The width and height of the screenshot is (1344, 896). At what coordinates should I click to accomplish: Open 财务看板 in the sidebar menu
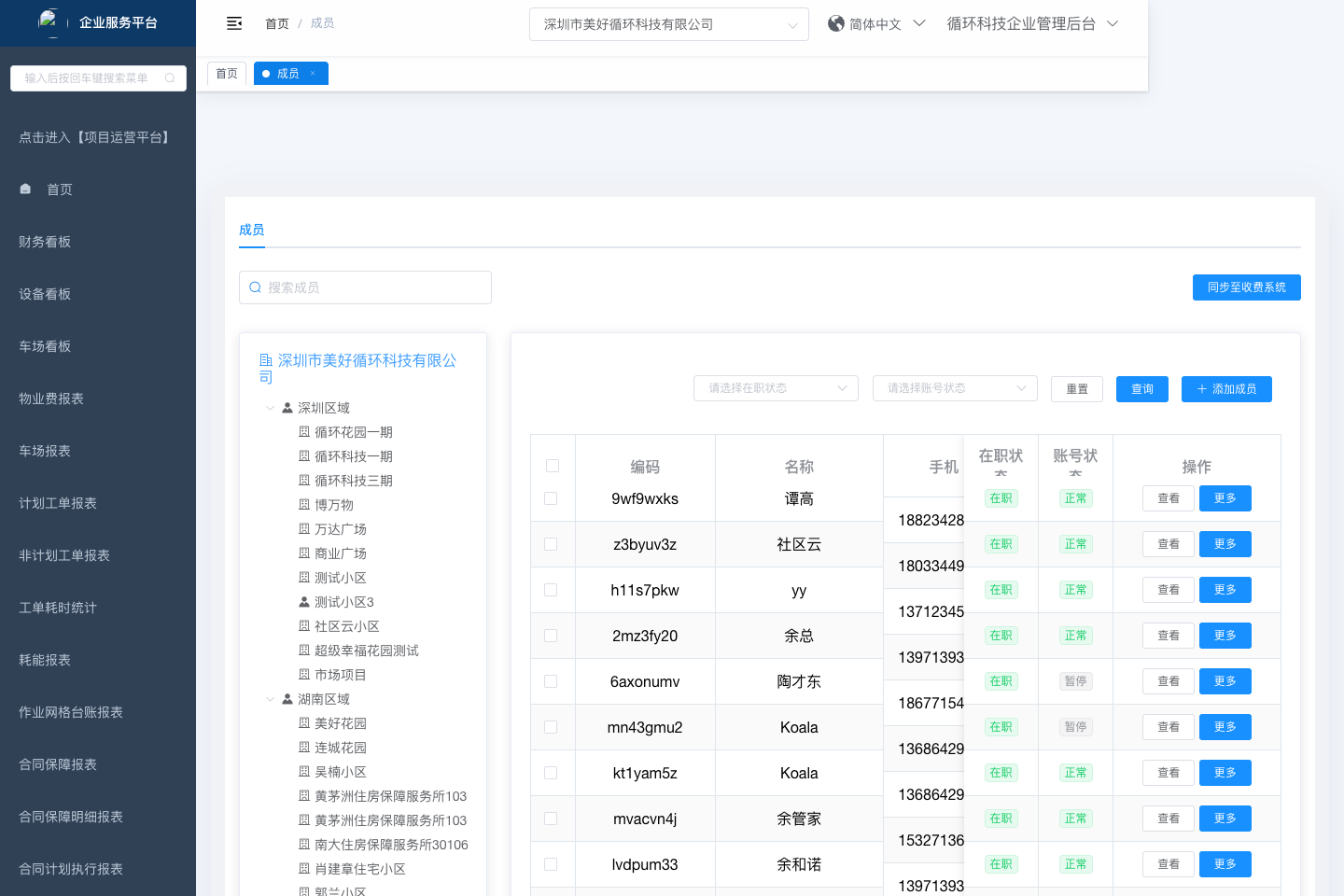coord(45,242)
